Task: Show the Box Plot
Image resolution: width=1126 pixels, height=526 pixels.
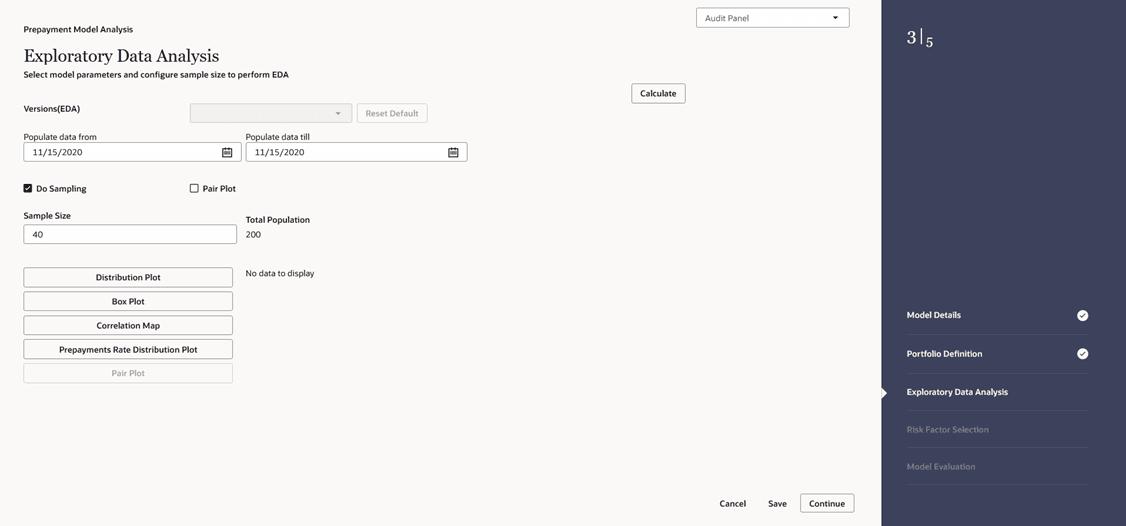Action: 128,301
